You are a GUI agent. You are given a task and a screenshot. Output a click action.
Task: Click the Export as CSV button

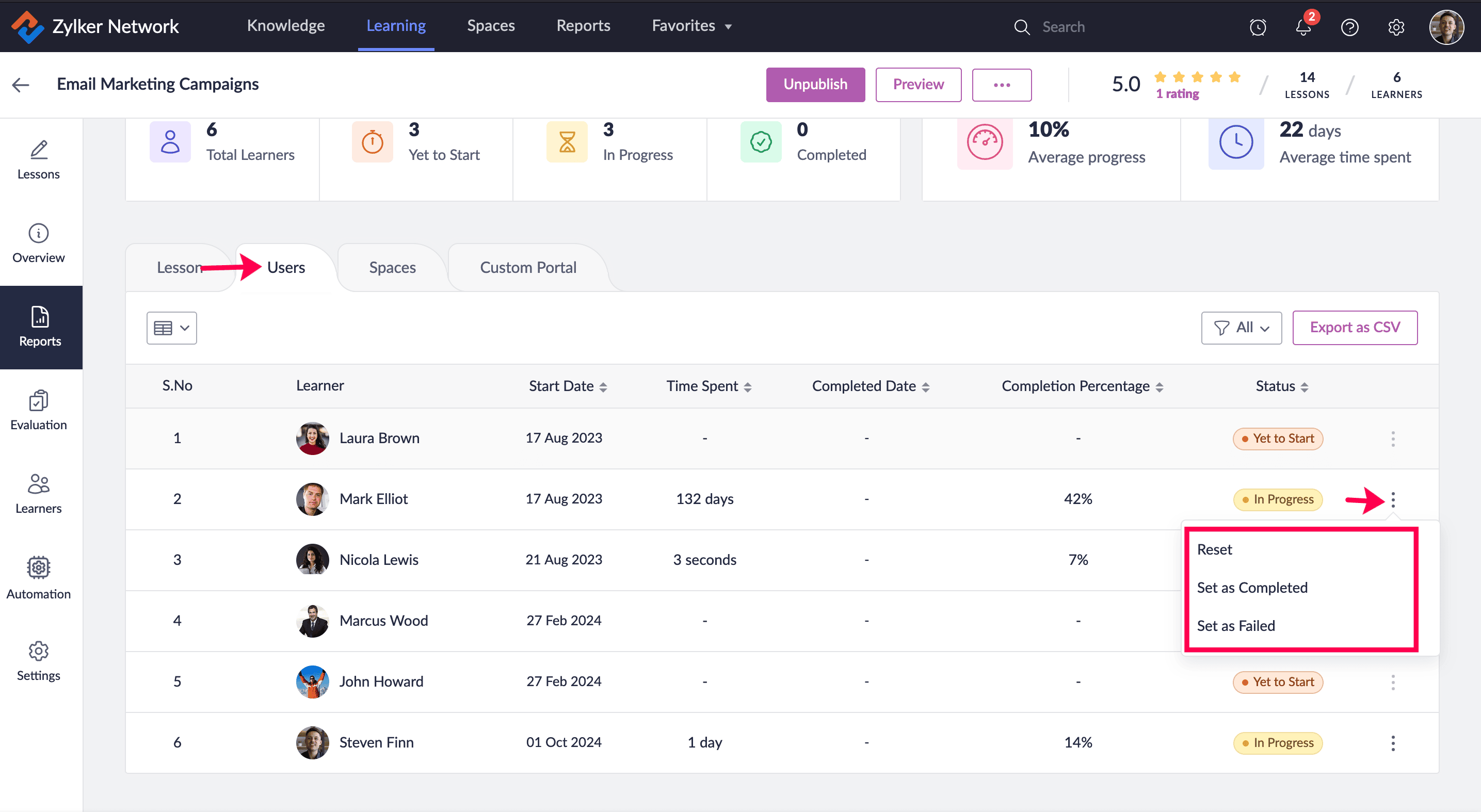tap(1355, 328)
